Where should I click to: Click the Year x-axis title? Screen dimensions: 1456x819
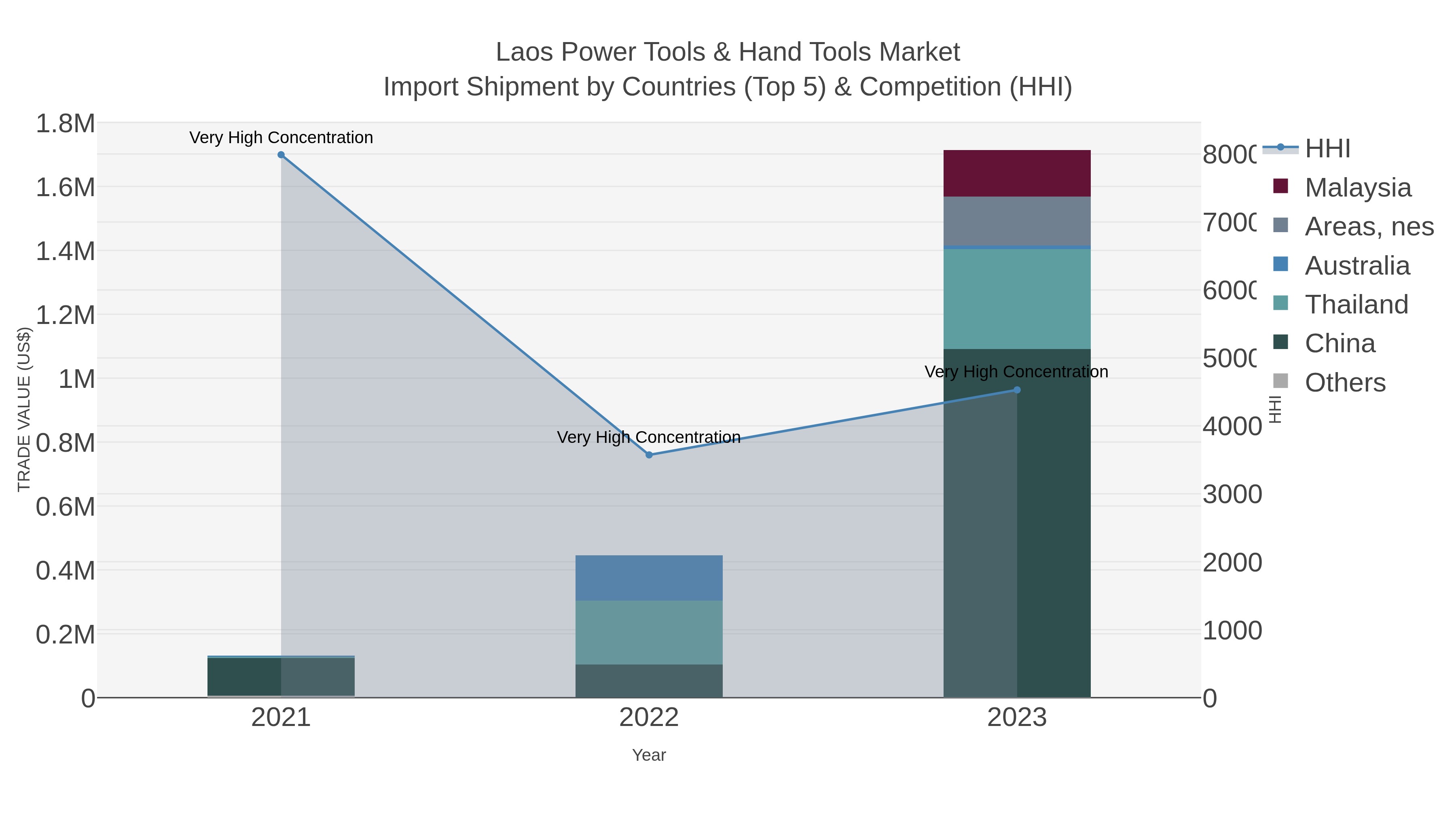click(649, 755)
